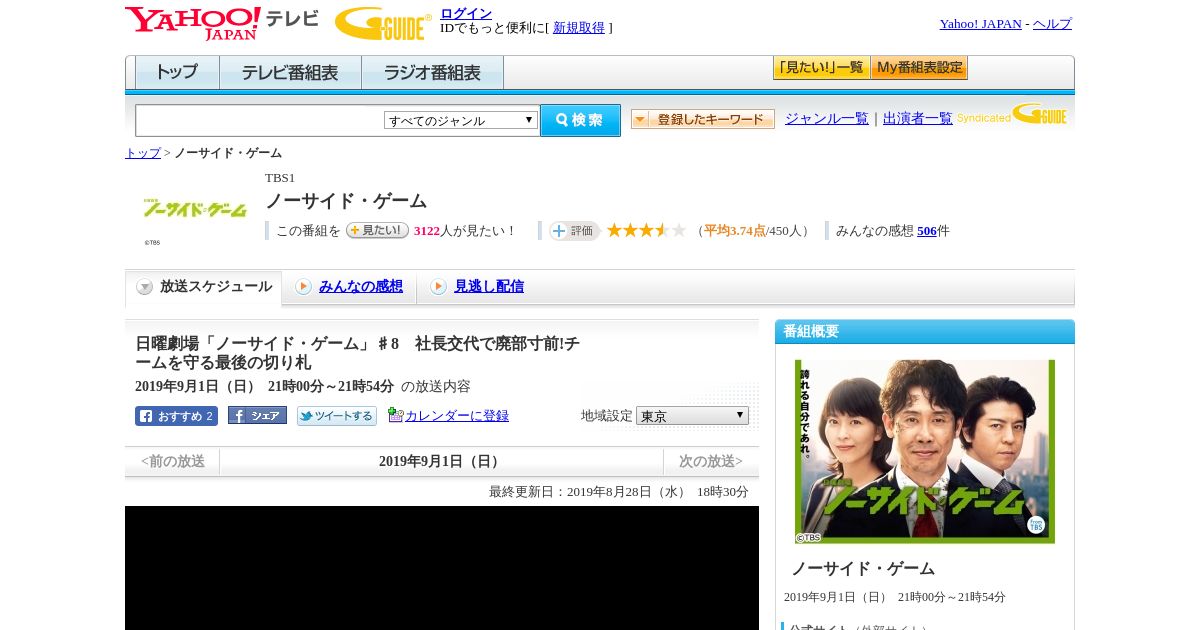Click the Facebook おすすめ button
Viewport: 1200px width, 630px height.
pos(176,416)
